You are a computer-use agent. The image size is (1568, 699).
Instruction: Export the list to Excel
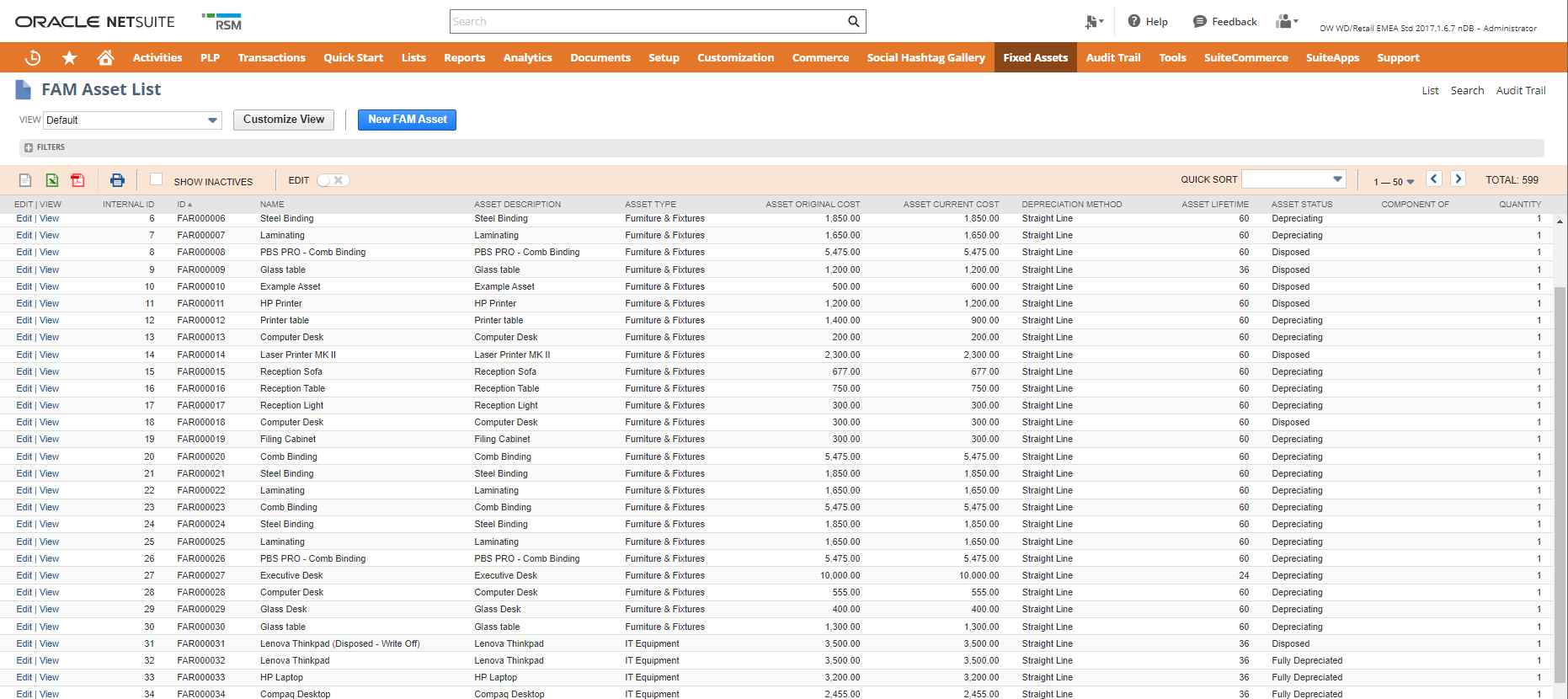tap(52, 180)
